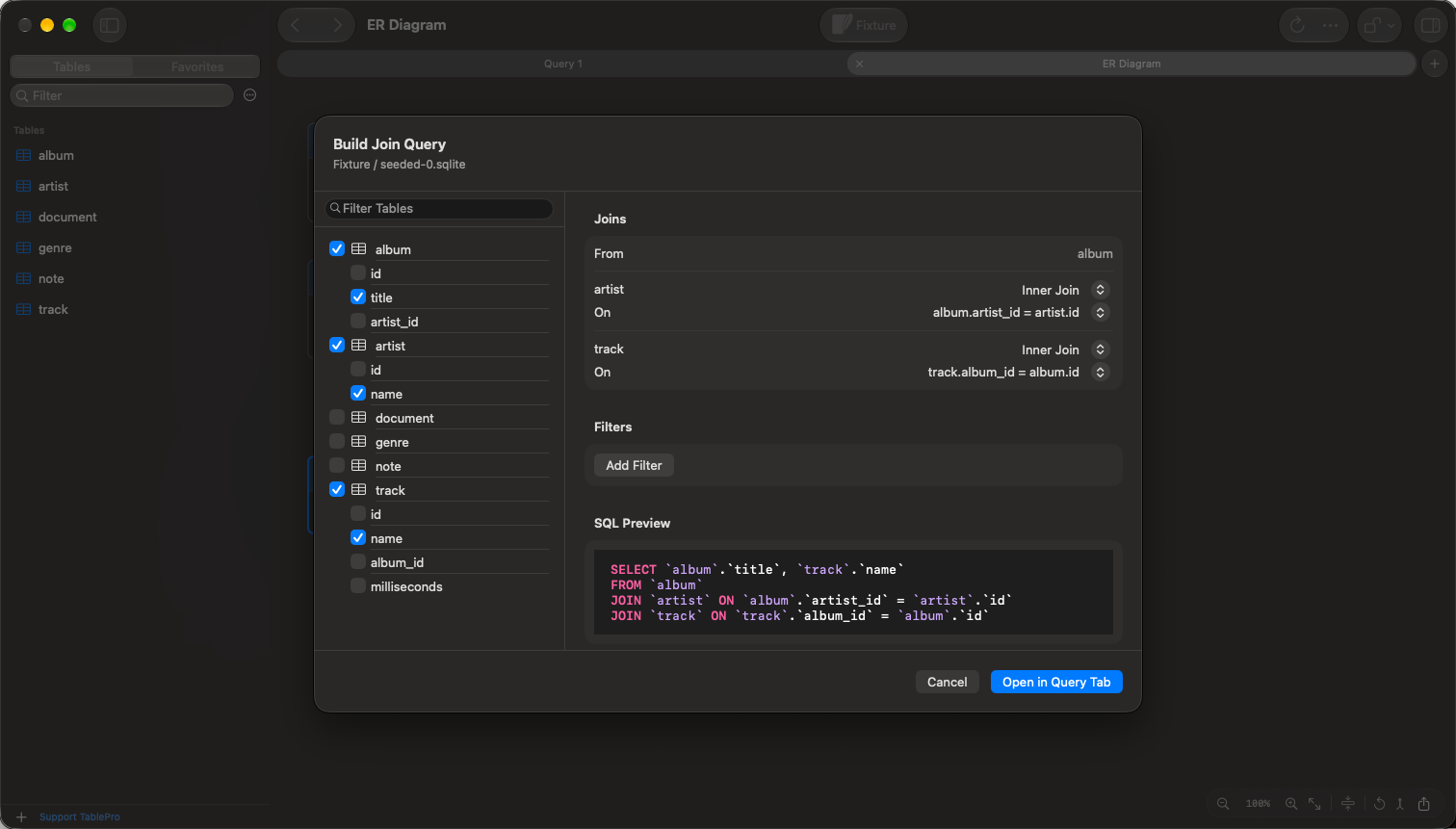
Task: Focus the Filter Tables search field
Action: (x=439, y=208)
